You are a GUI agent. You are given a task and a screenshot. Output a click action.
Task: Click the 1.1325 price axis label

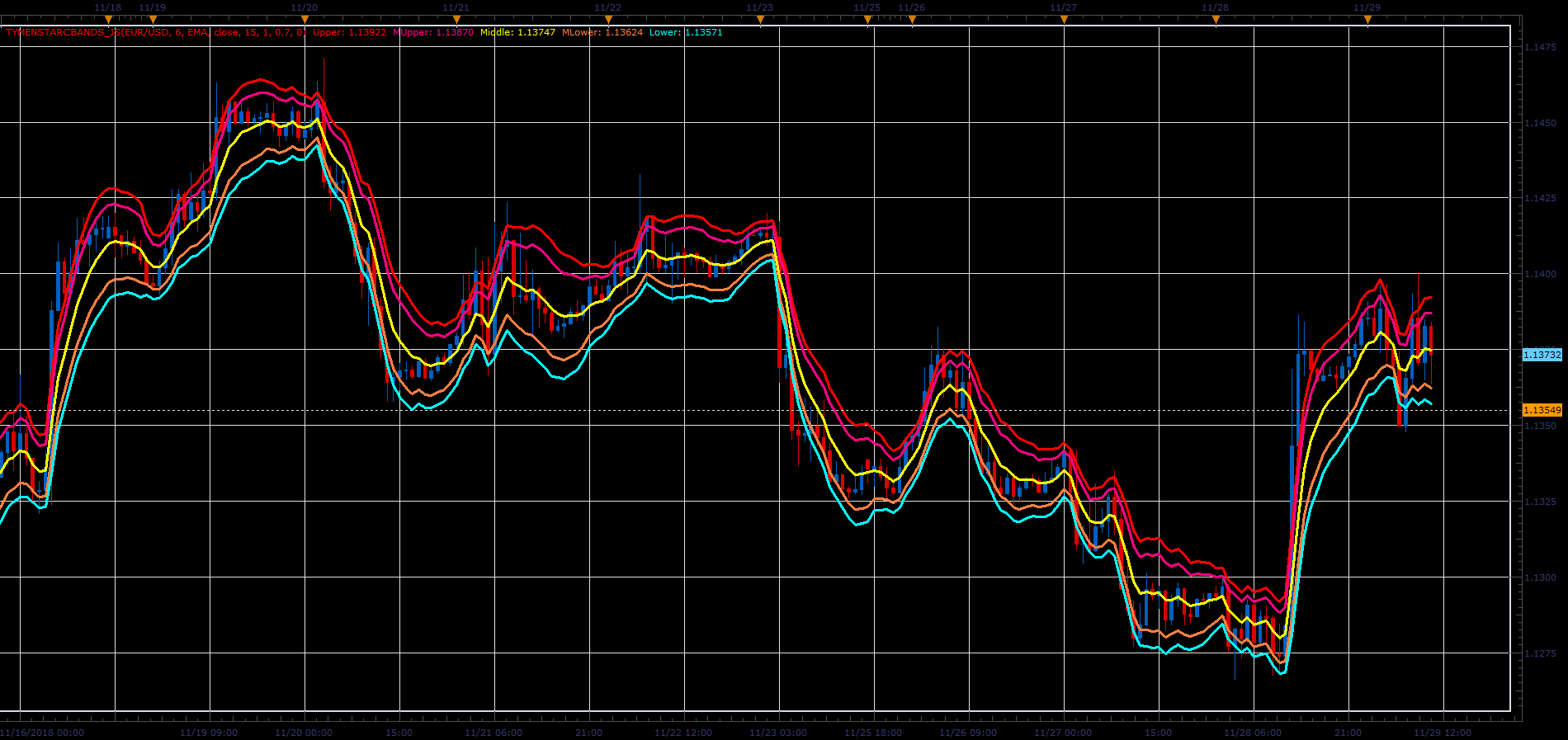pos(1540,502)
